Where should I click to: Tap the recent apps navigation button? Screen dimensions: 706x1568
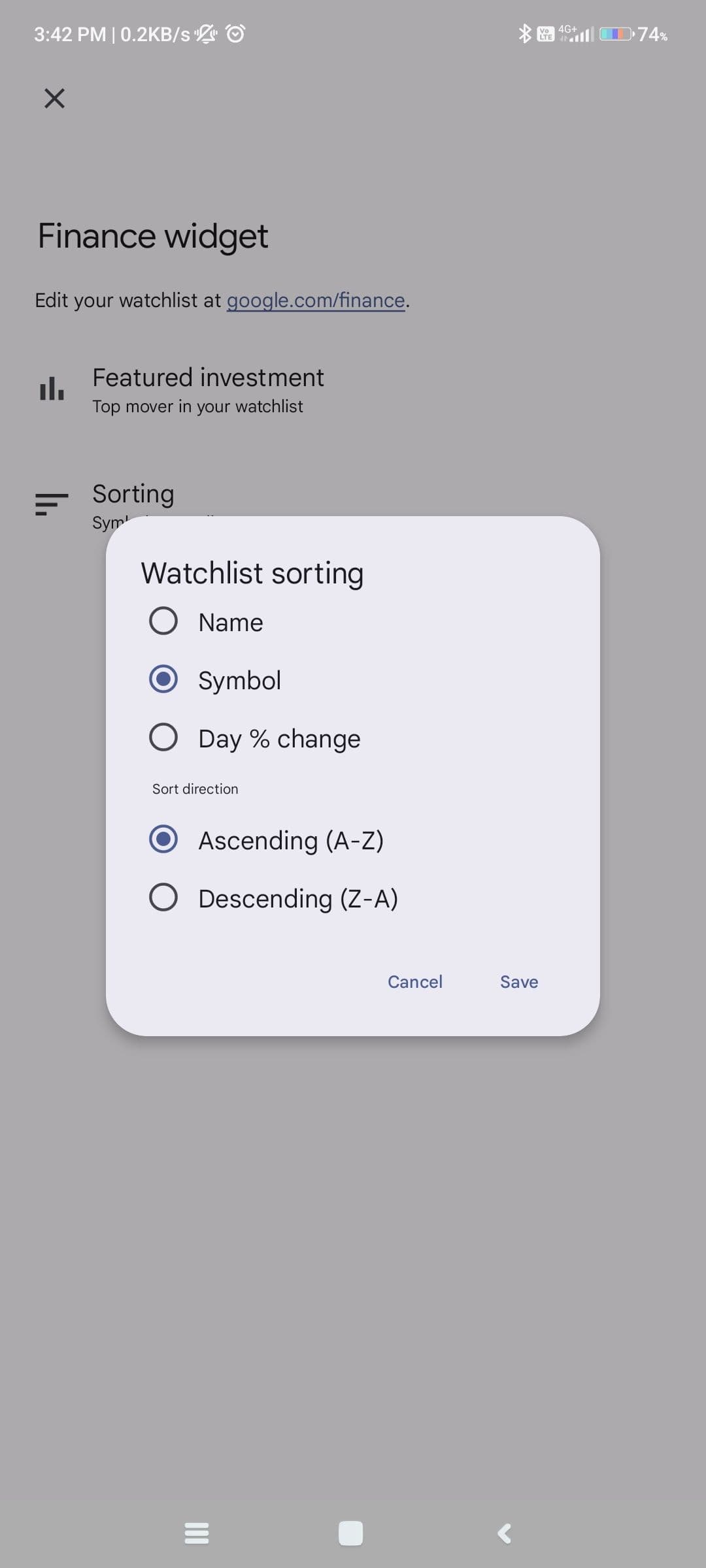pos(197,1535)
